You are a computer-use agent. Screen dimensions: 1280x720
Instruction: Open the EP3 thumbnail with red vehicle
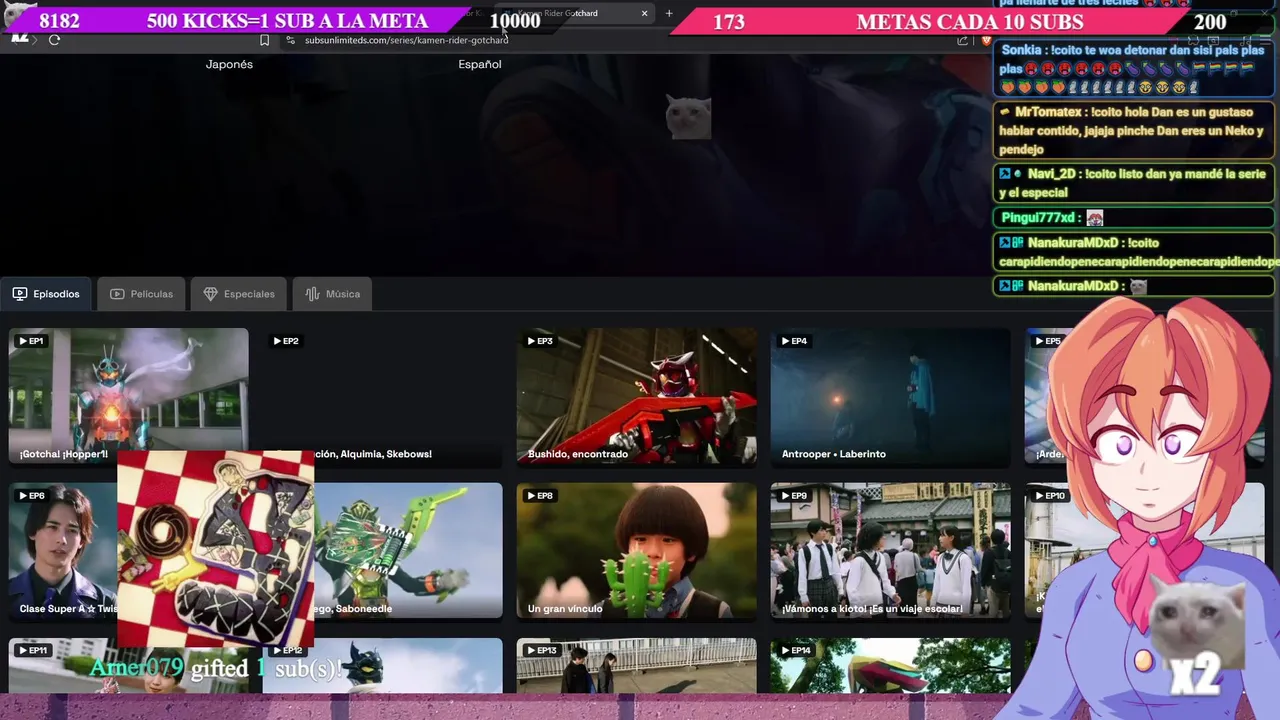636,397
